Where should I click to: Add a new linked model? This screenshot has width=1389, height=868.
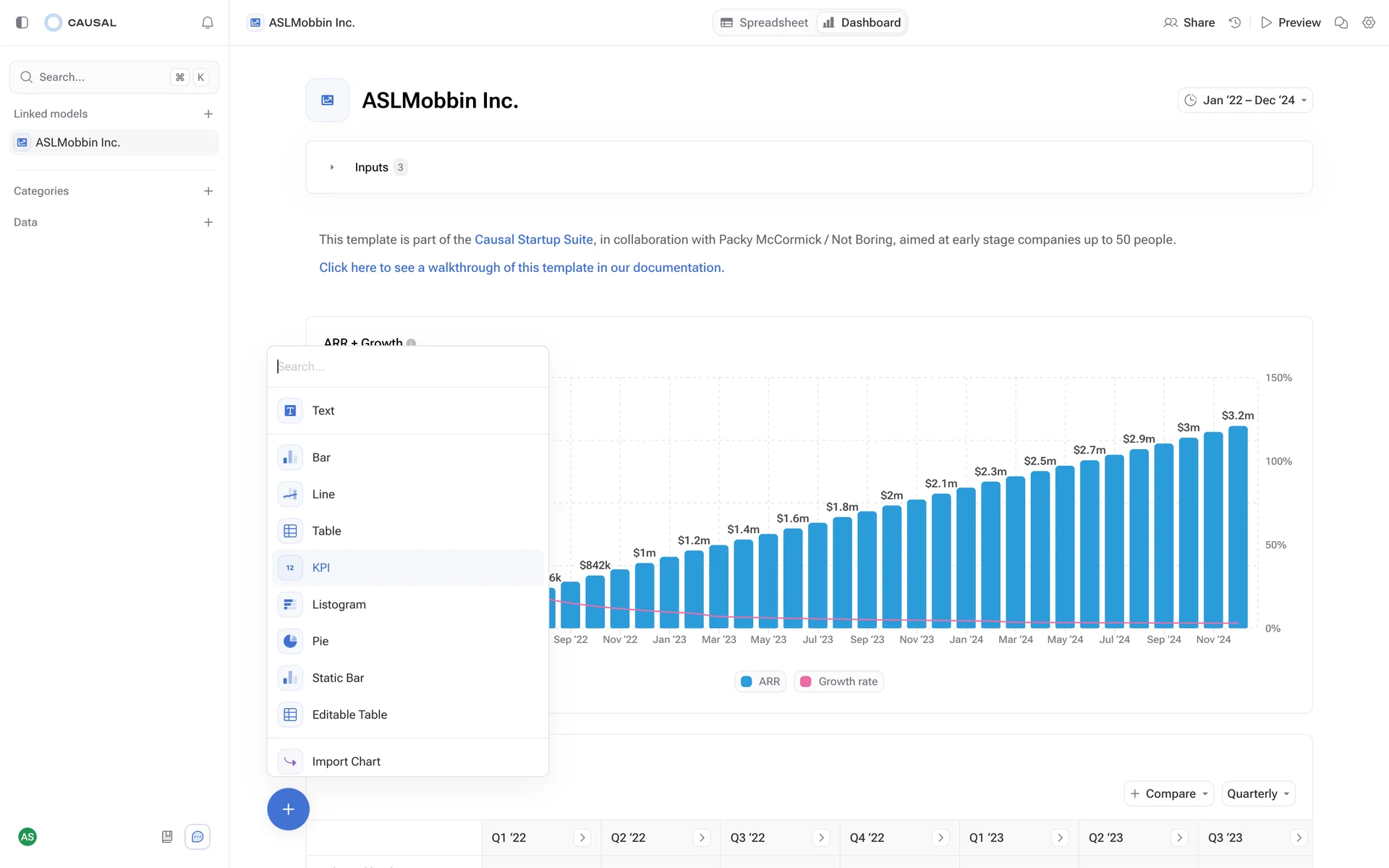coord(208,114)
